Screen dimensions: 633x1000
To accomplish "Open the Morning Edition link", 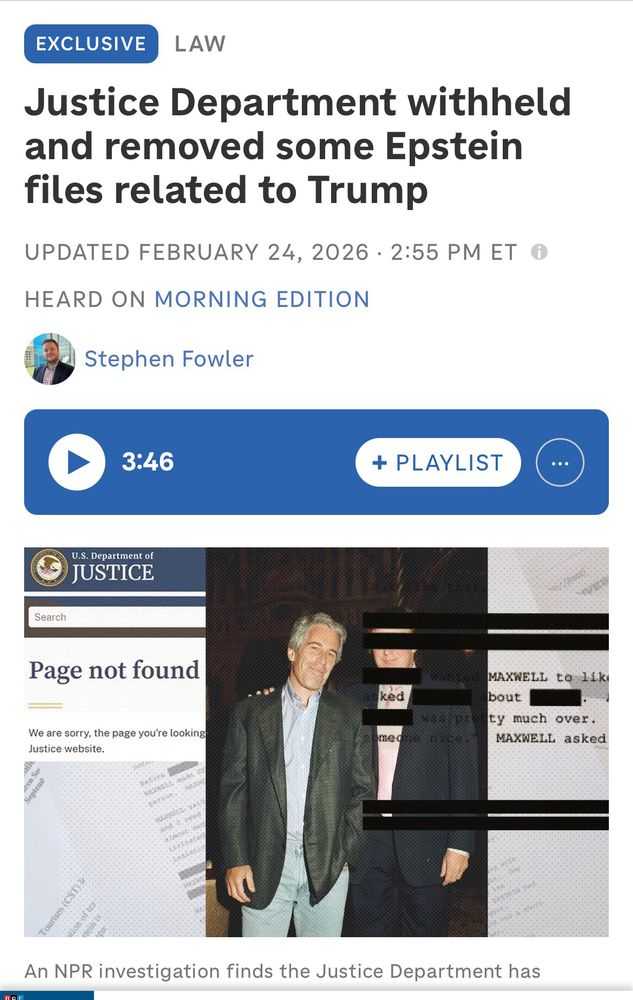I will [x=262, y=299].
